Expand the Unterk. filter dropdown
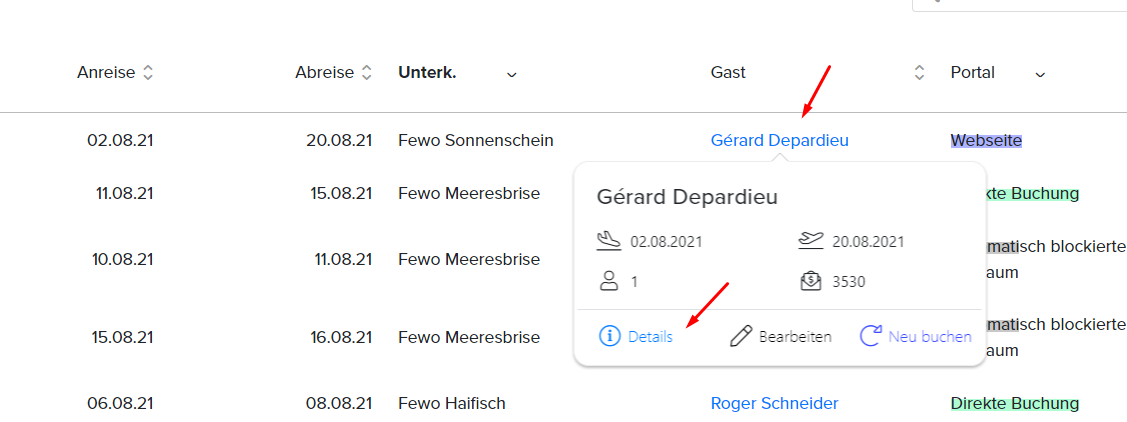 pos(512,74)
